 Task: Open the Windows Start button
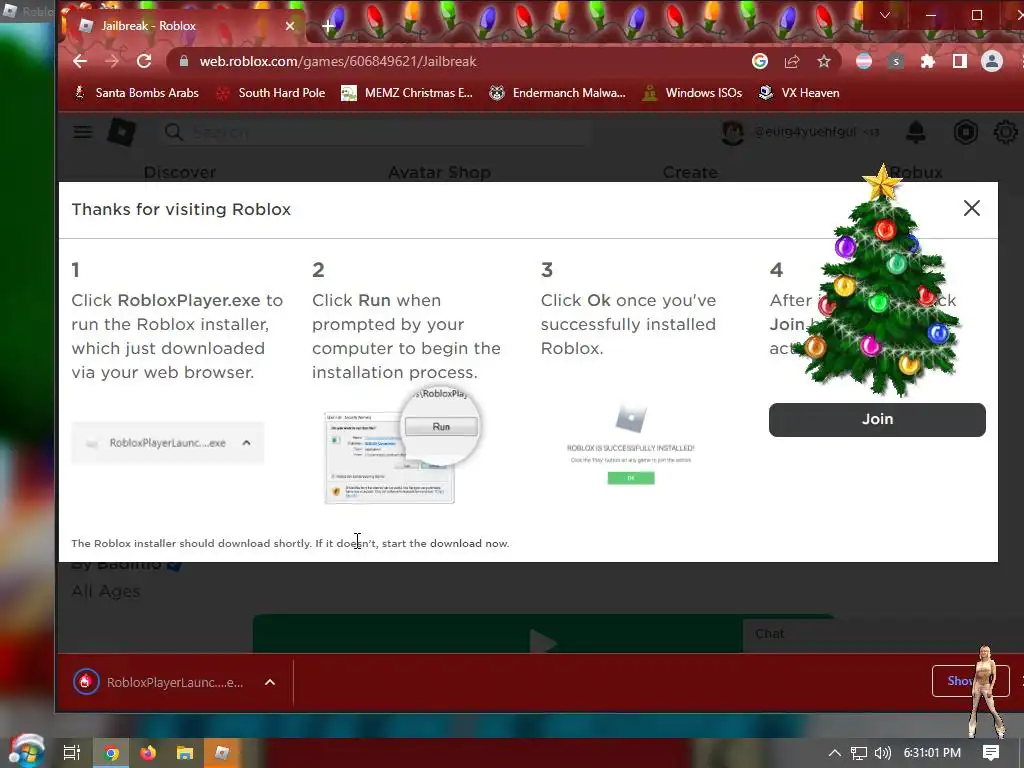(27, 752)
